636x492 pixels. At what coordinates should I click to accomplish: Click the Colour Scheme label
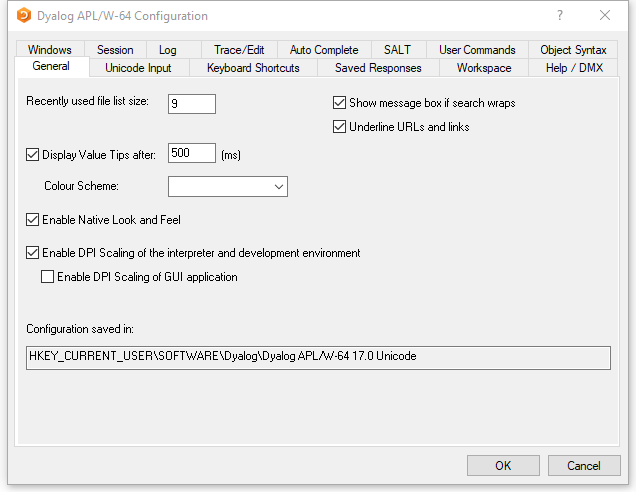click(81, 186)
